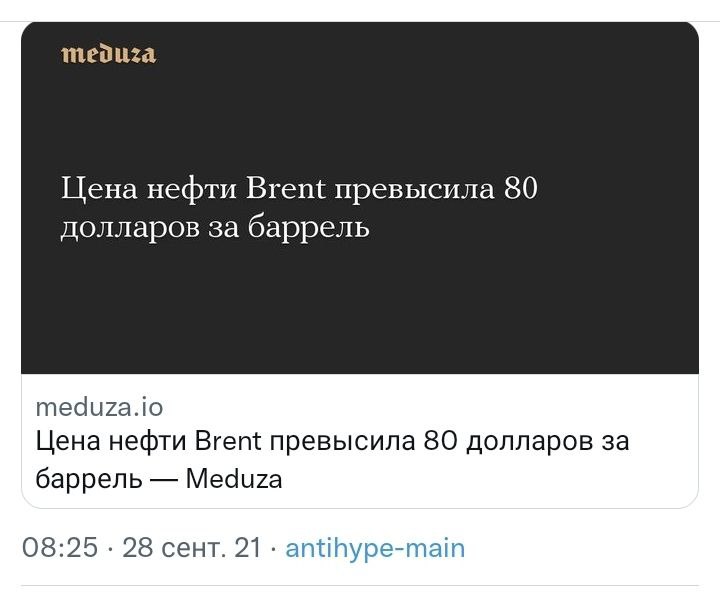Open the meduza.io domain link
Viewport: 720px width, 599px height.
[x=99, y=407]
